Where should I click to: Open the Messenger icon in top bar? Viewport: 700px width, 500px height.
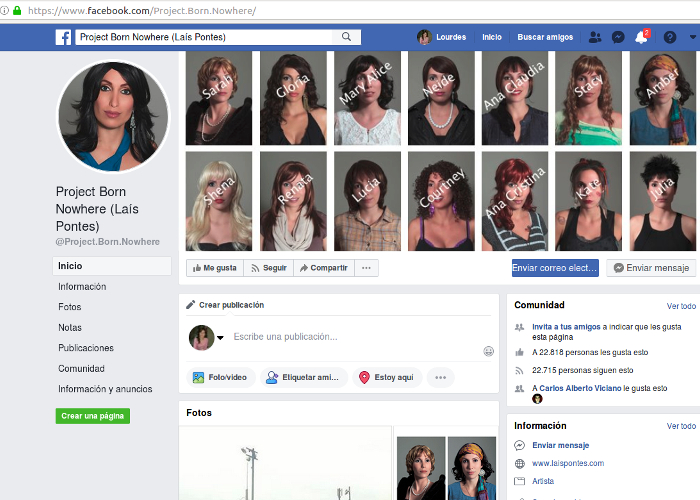click(618, 37)
